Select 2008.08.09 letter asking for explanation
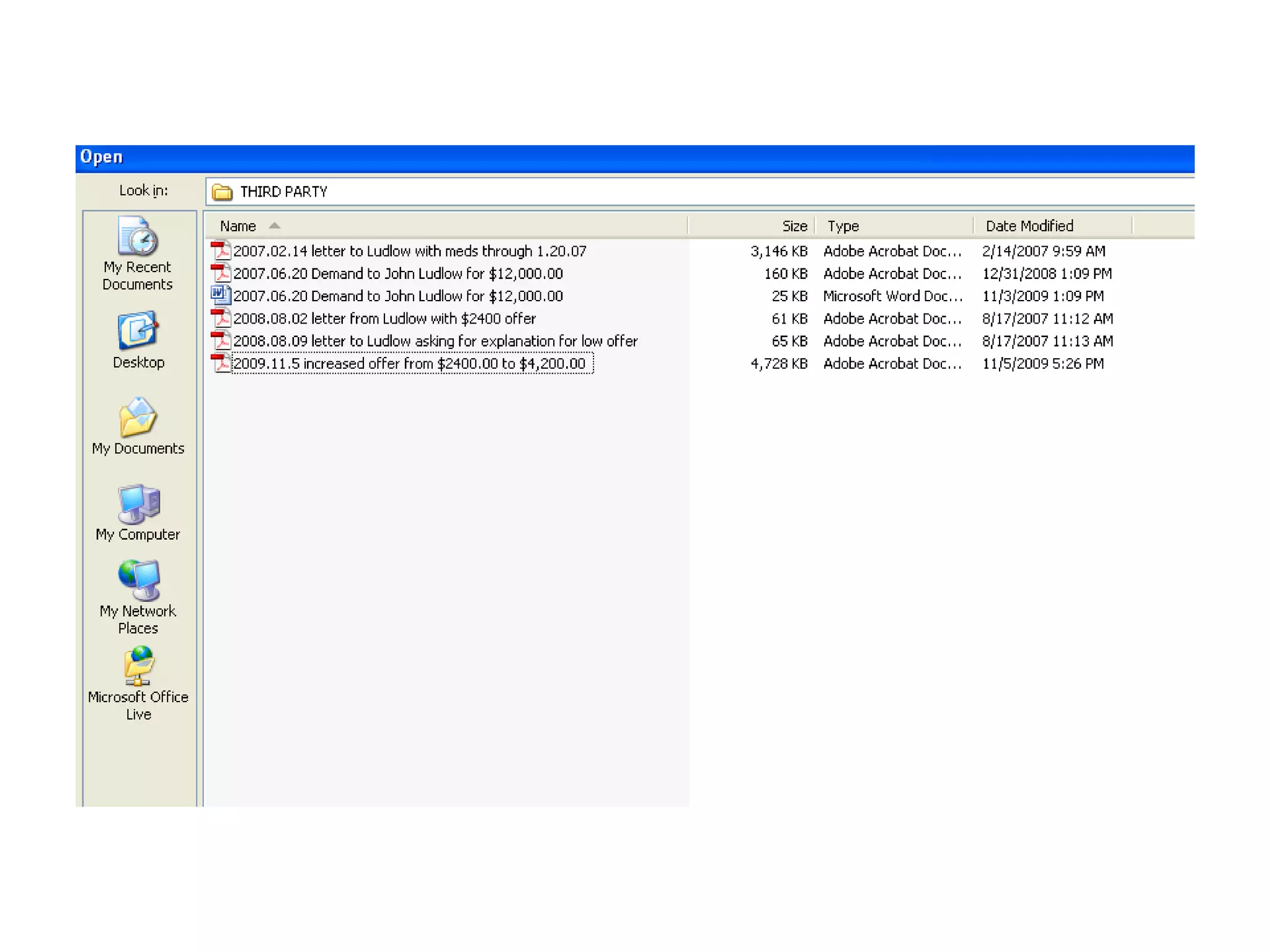 [x=435, y=342]
